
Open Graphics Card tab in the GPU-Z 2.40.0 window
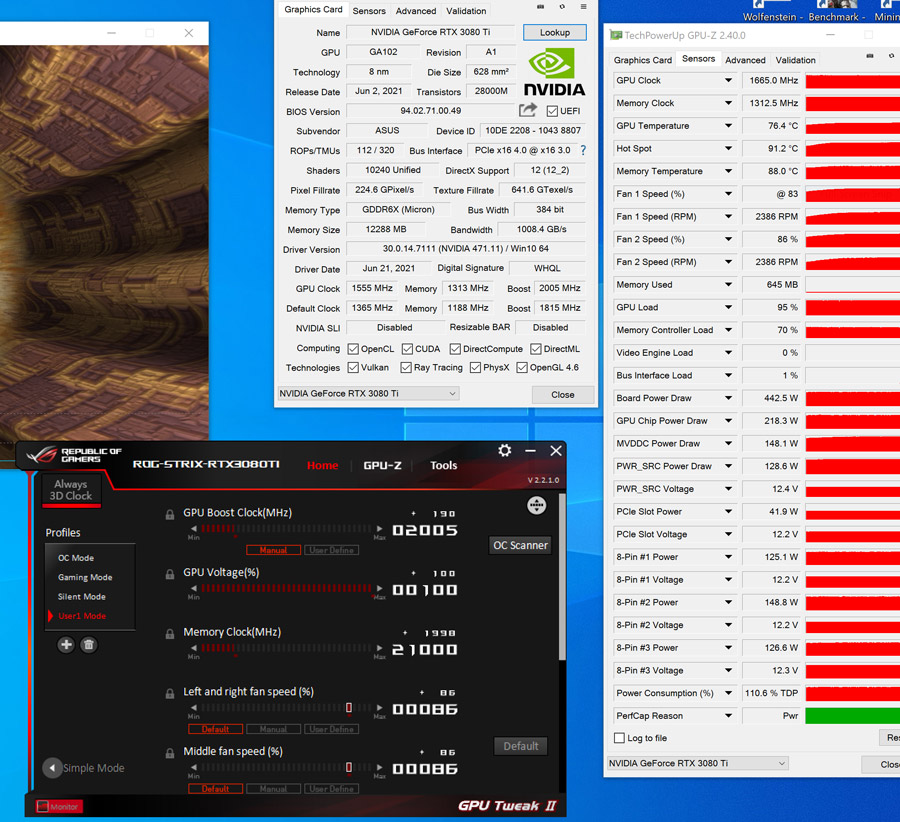click(642, 60)
